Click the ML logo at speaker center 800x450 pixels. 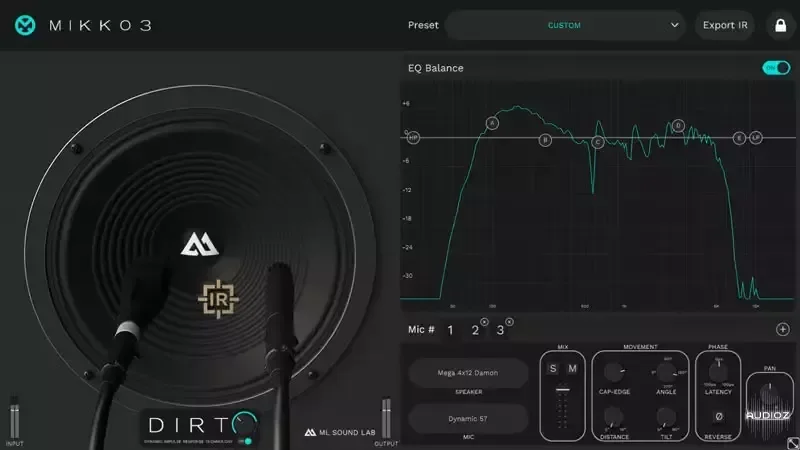[199, 244]
